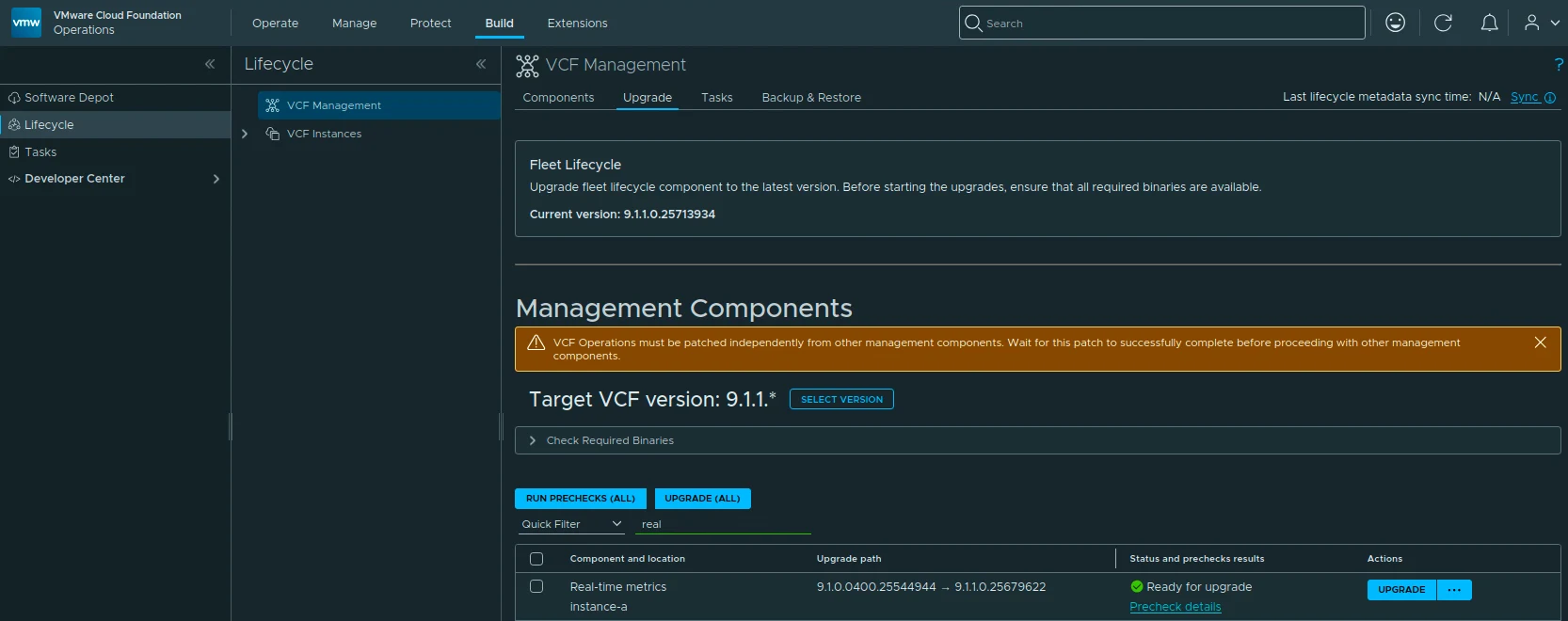The width and height of the screenshot is (1568, 621).
Task: Click the SELECT VERSION button
Action: coord(841,399)
